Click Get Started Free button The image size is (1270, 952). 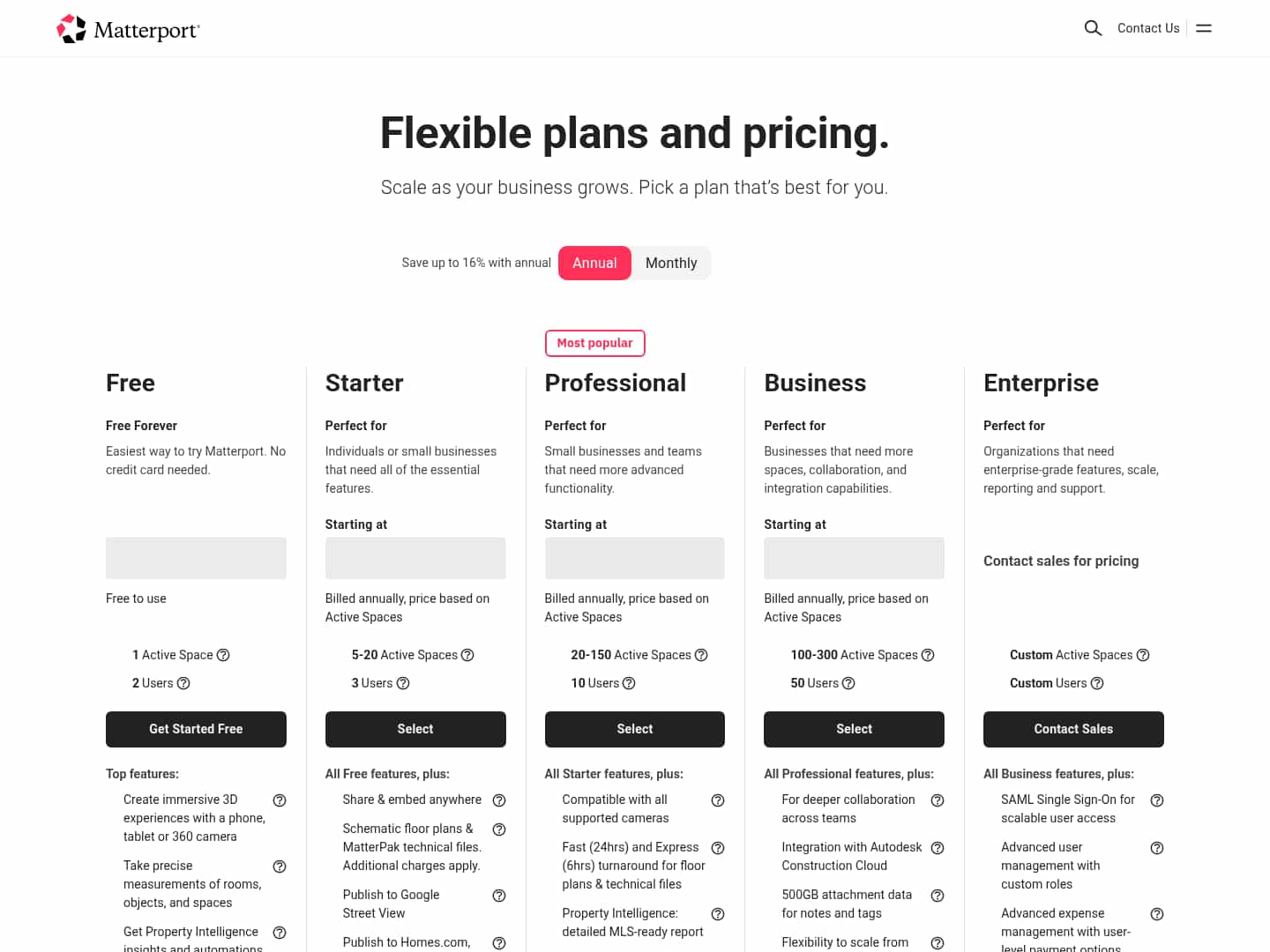(x=196, y=729)
